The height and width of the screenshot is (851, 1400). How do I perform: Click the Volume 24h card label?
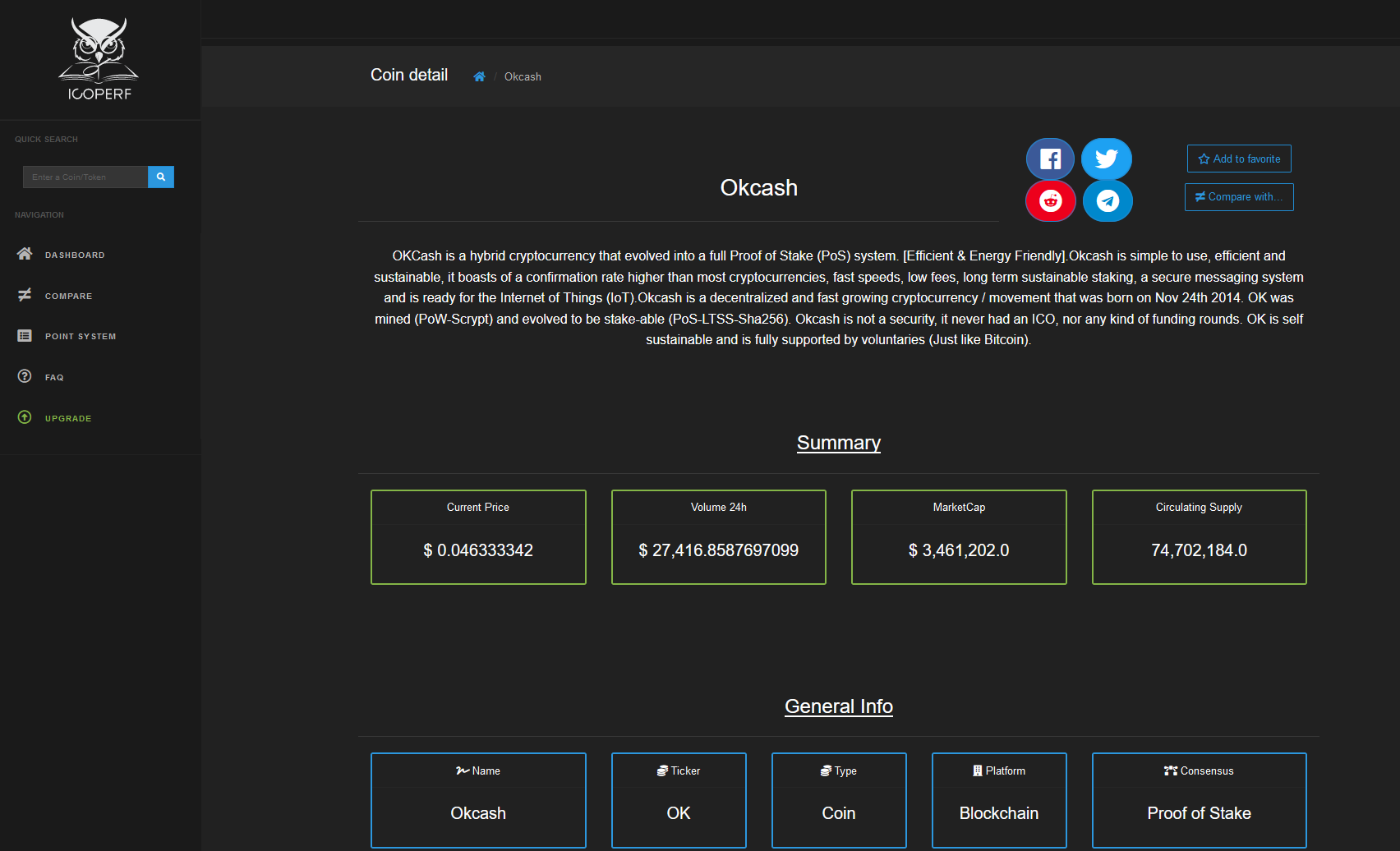pos(719,508)
